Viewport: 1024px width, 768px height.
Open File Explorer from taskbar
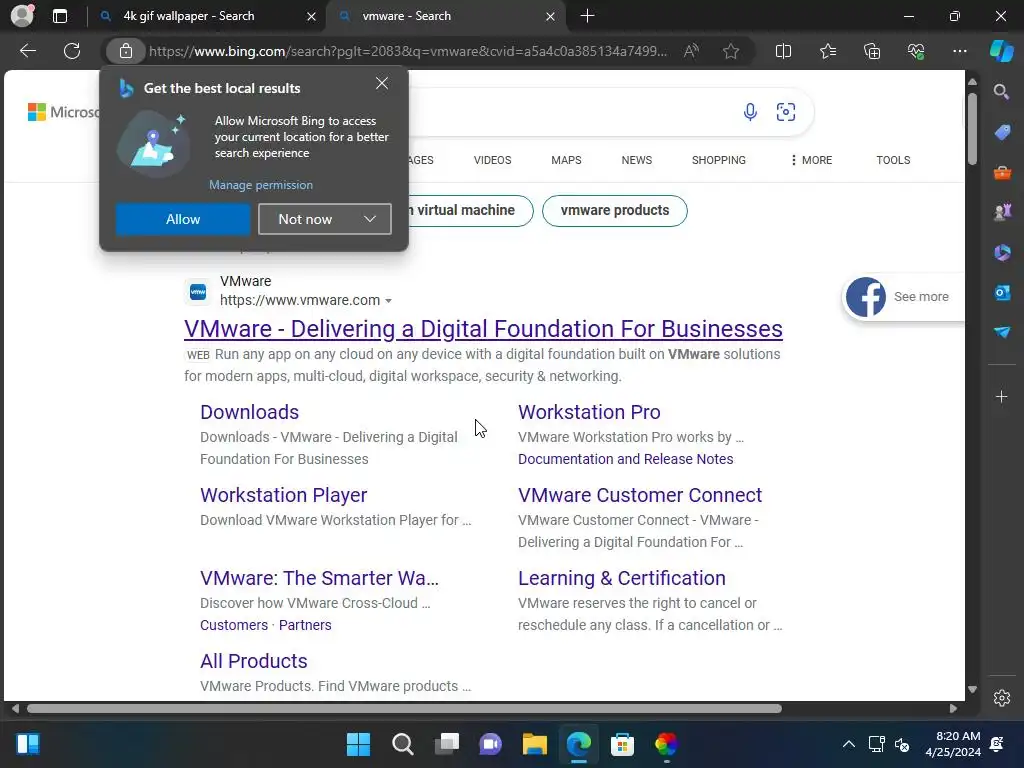tap(534, 744)
